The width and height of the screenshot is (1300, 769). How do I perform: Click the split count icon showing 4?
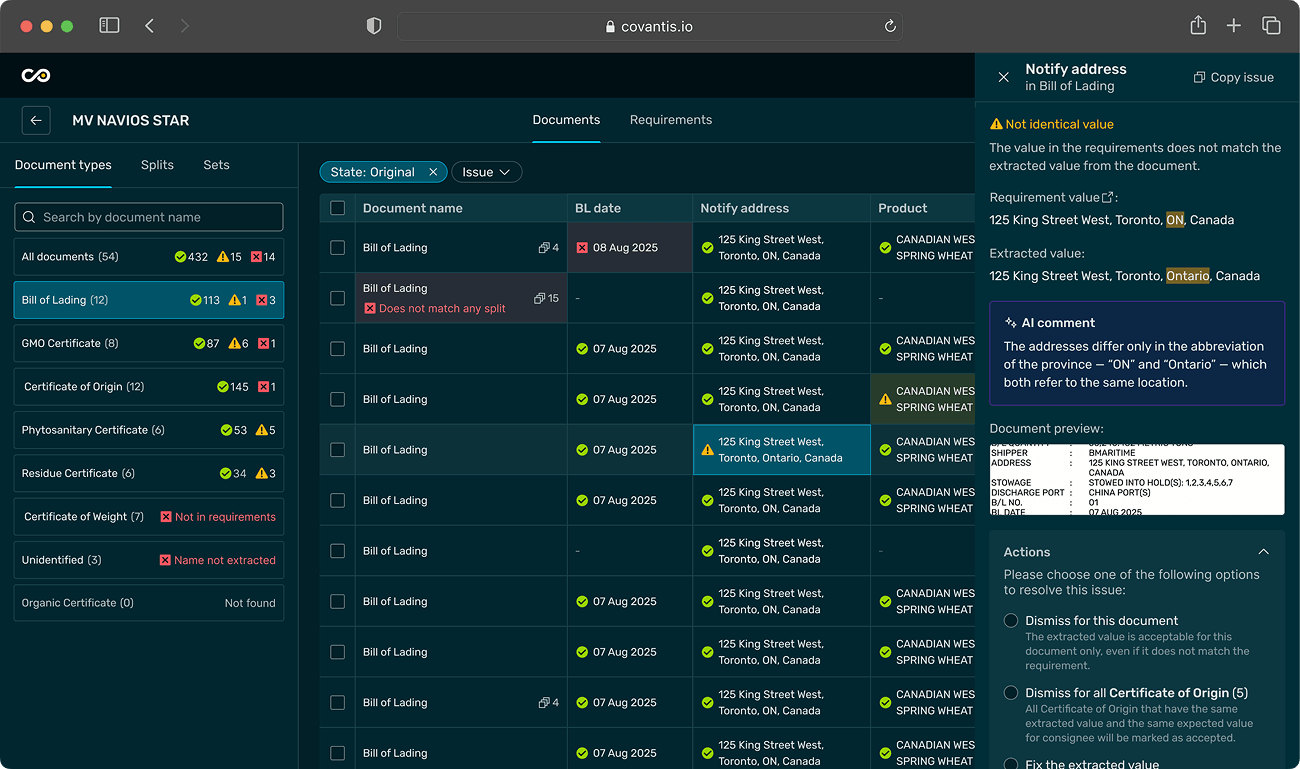[x=546, y=247]
